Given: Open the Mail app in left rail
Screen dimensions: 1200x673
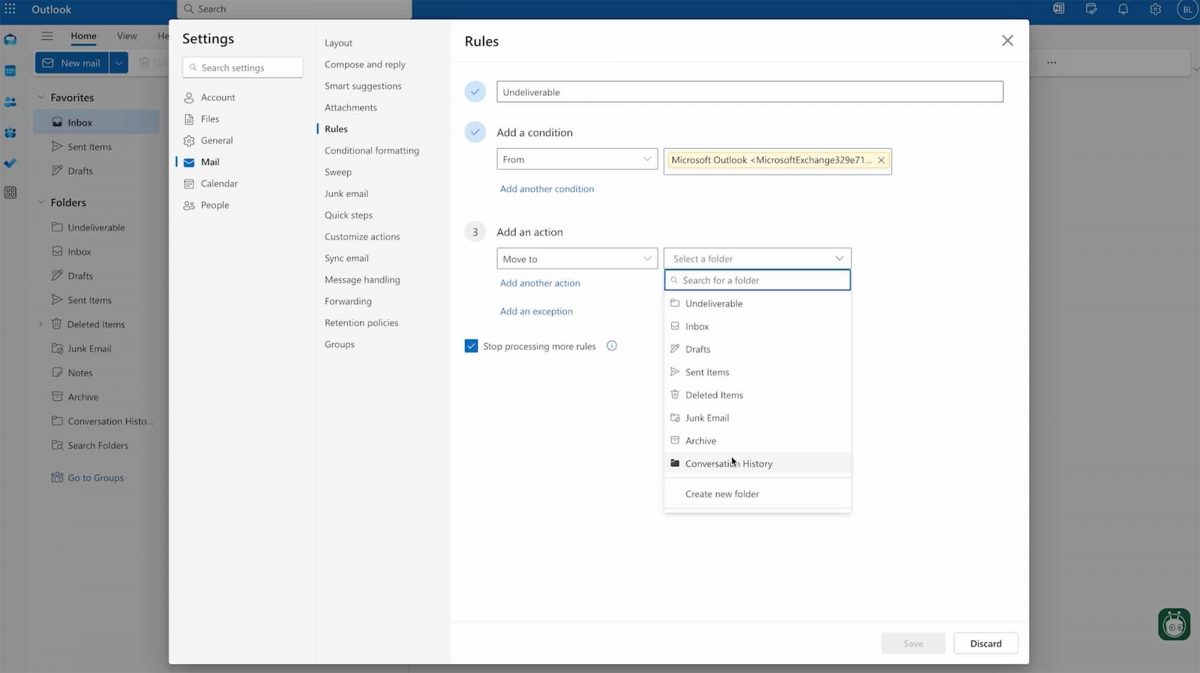Looking at the screenshot, I should coord(10,40).
